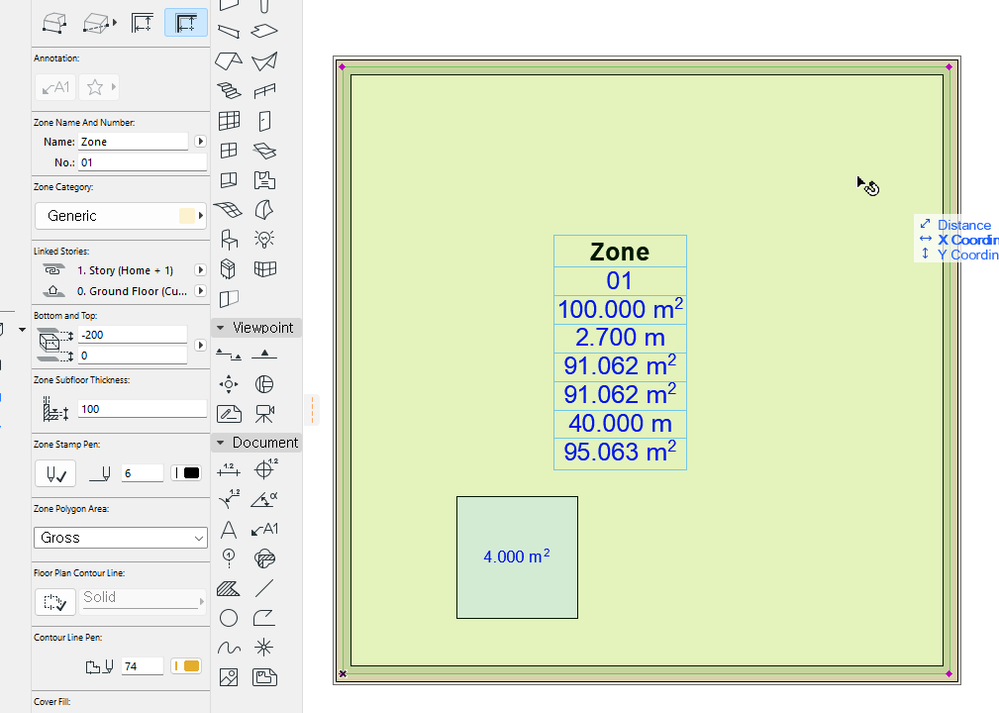Open the Camera tool under Viewpoint
The image size is (999, 713).
264,413
